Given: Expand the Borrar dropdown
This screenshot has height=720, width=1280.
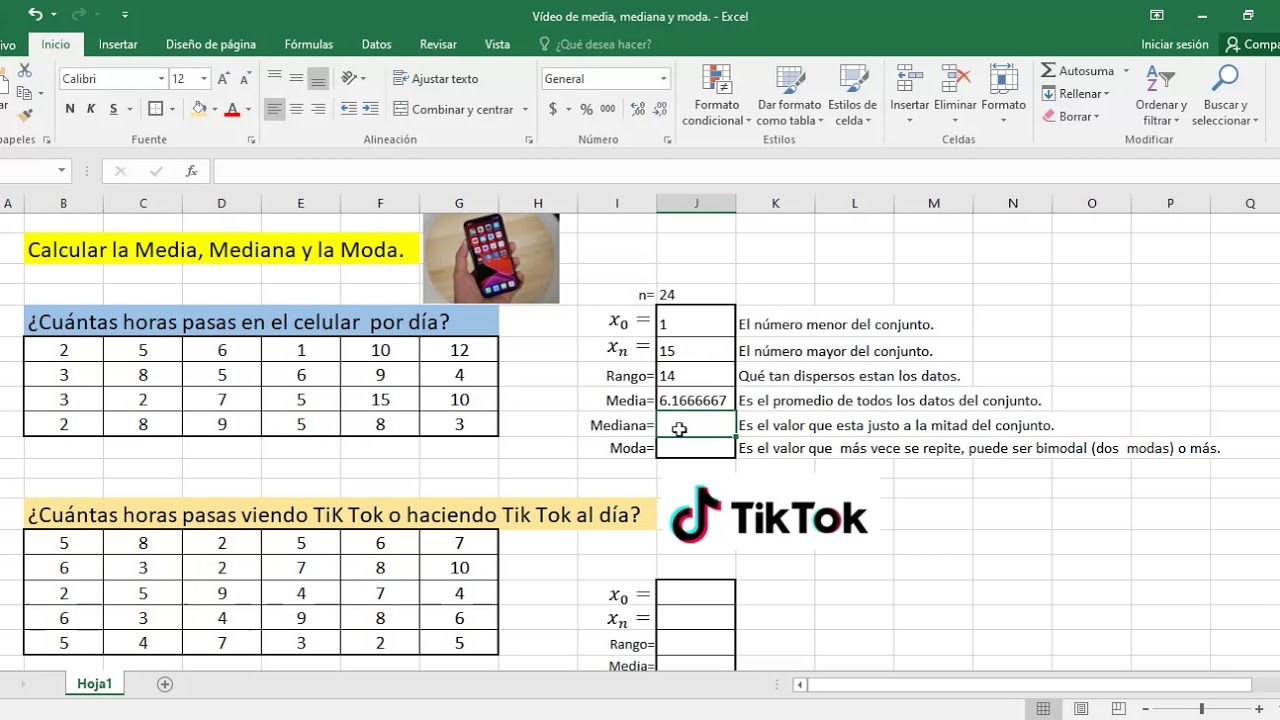Looking at the screenshot, I should 1097,117.
